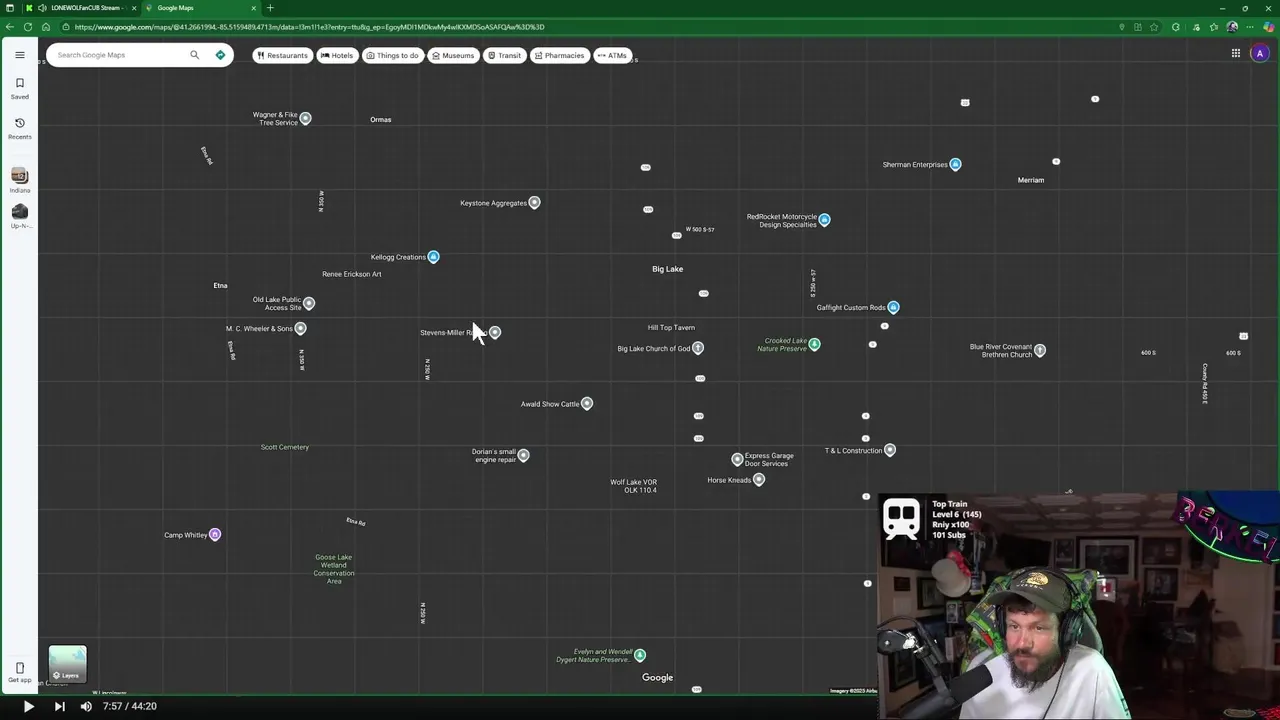Click the Awald Show Cattle pin
Viewport: 1280px width, 720px height.
pos(587,403)
